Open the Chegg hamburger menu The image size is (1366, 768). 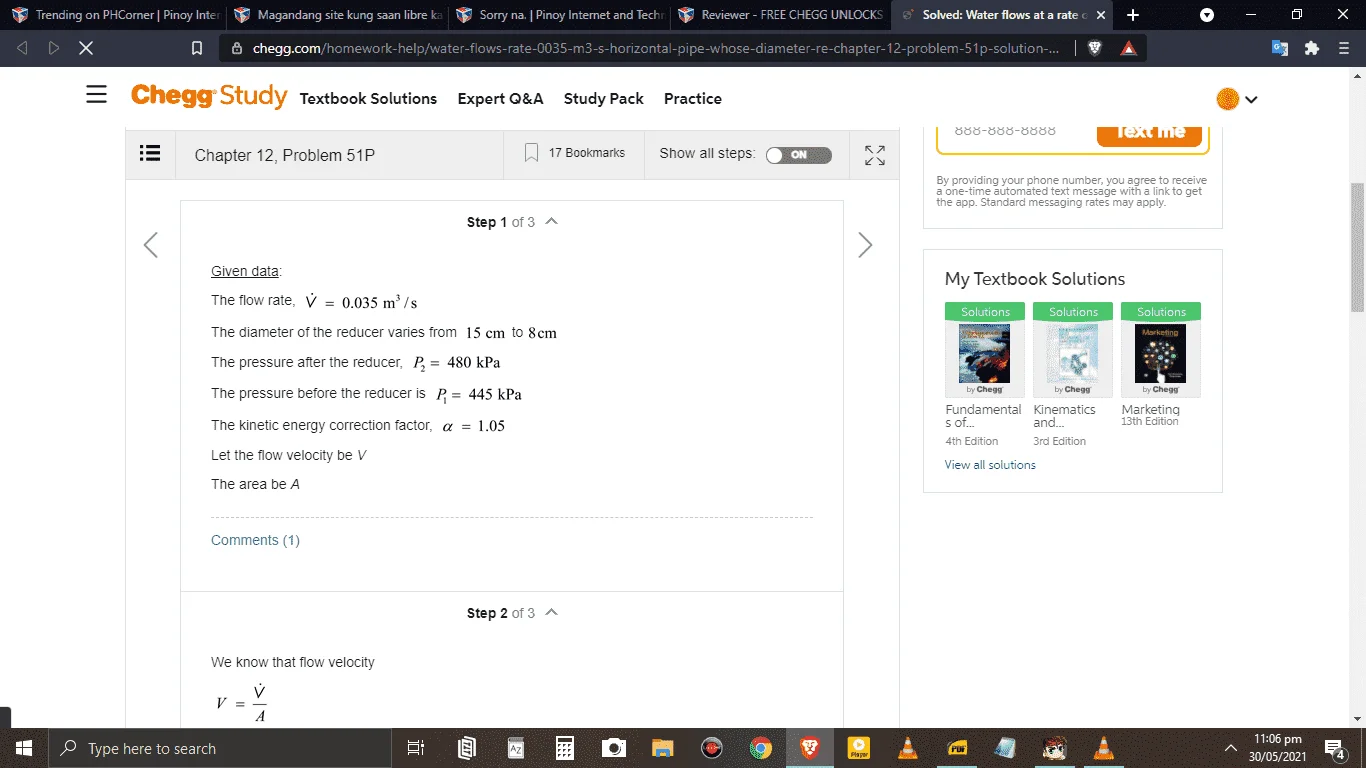coord(96,94)
